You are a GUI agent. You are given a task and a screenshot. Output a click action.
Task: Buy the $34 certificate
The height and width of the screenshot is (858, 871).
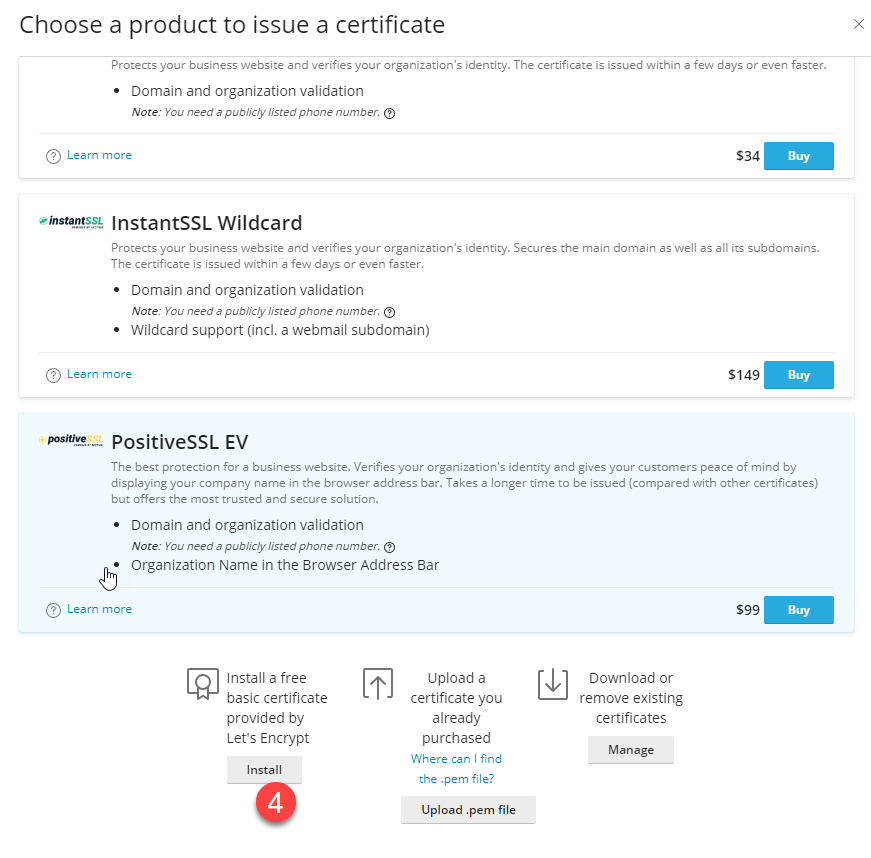point(798,156)
